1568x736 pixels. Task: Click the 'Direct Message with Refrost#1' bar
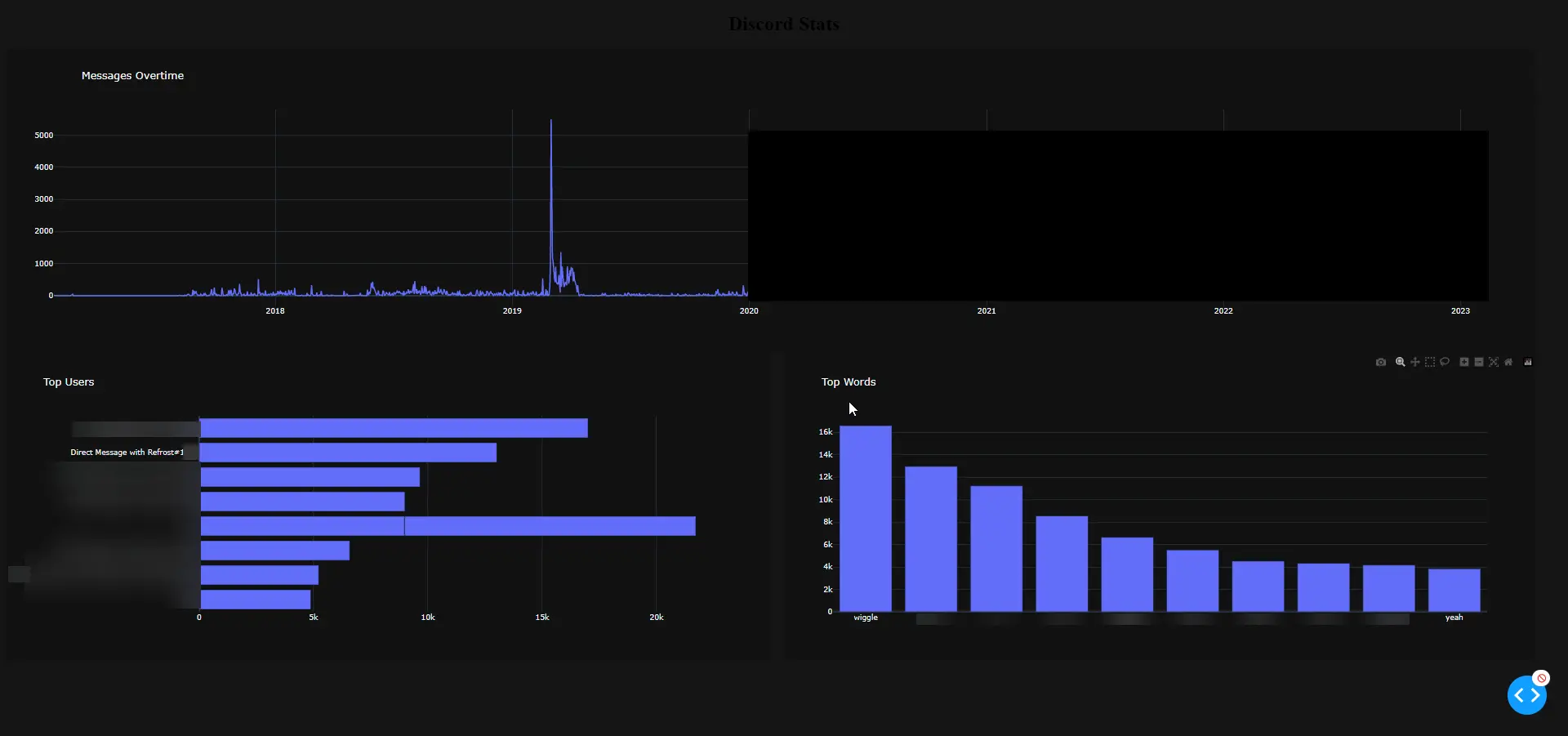[x=348, y=453]
